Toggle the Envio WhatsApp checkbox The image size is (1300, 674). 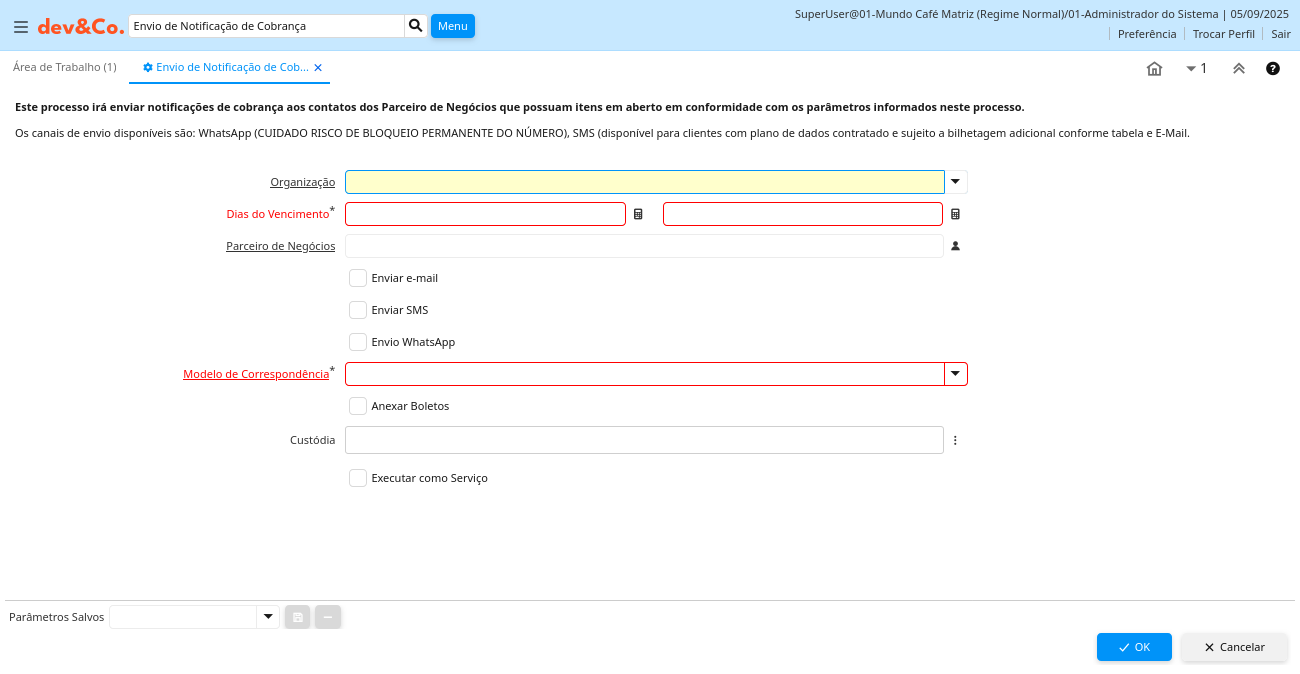(x=358, y=342)
